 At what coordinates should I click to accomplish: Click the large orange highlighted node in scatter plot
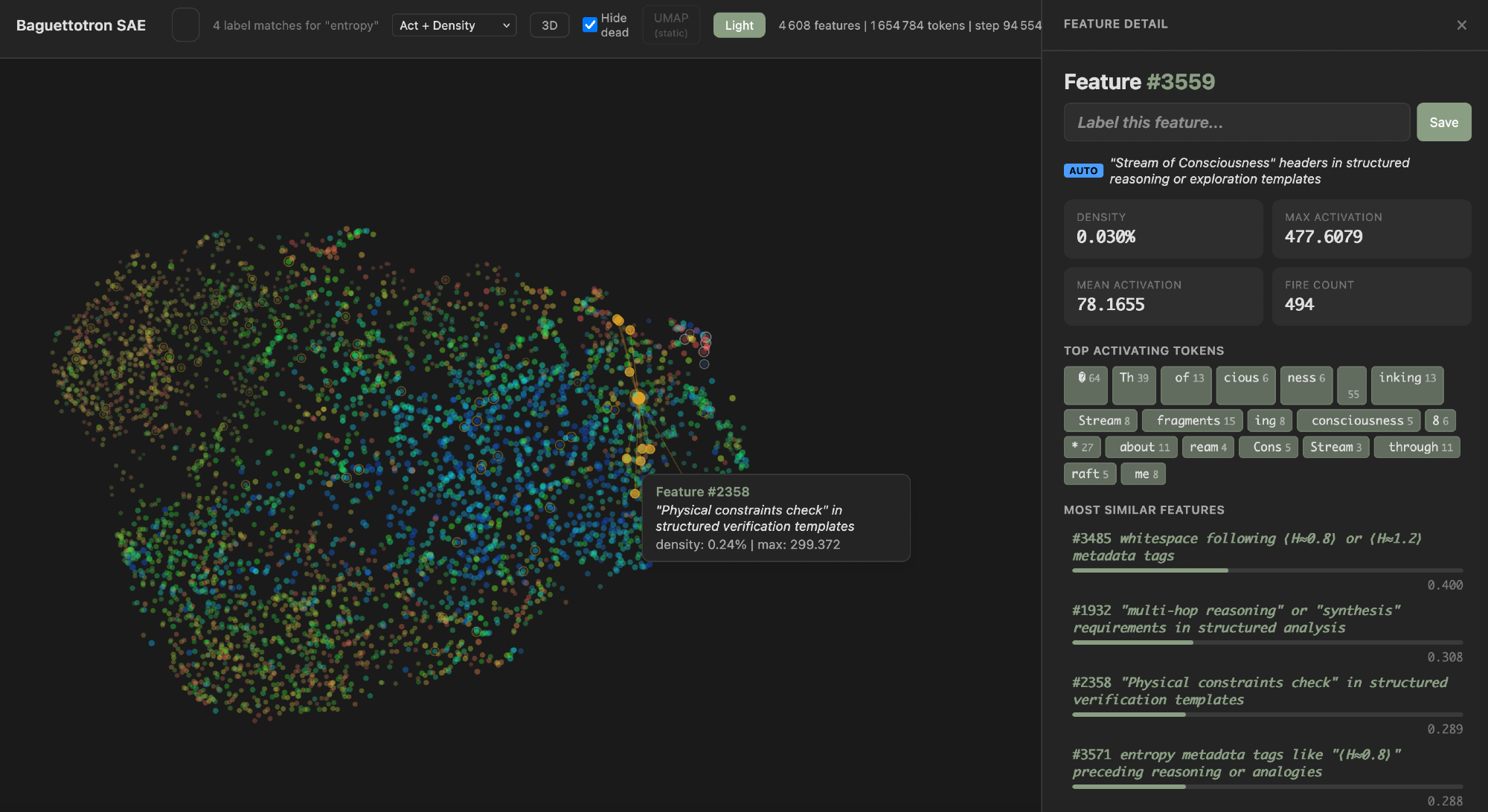click(638, 399)
